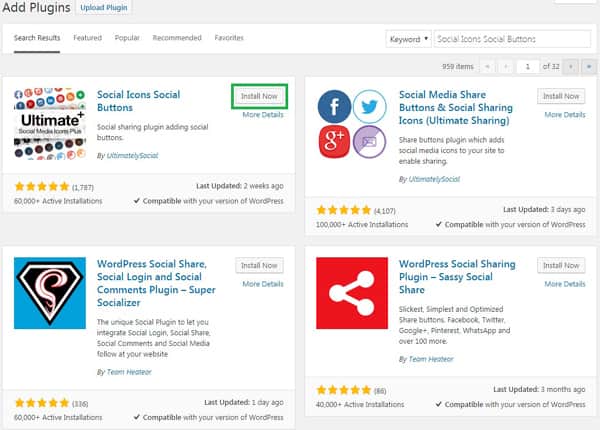
Task: Click the Facebook icon in plugin thumbnail
Action: (334, 107)
